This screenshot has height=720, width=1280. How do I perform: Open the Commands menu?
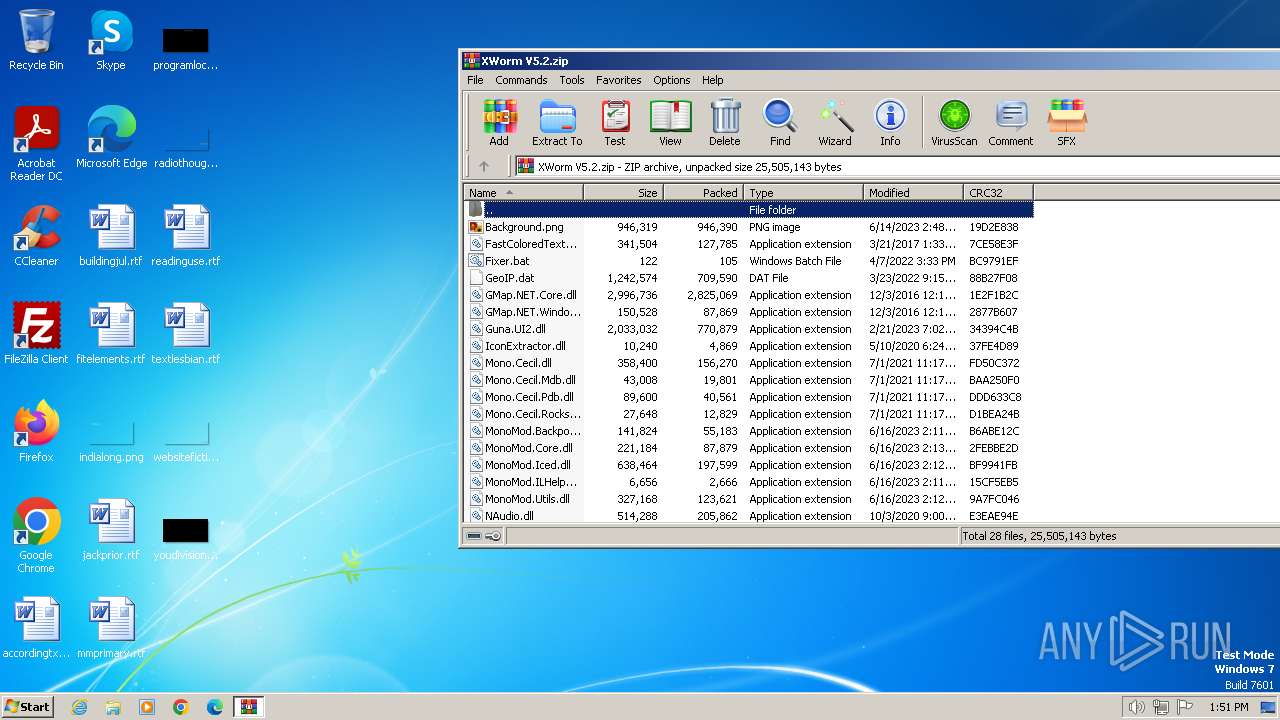[x=521, y=80]
